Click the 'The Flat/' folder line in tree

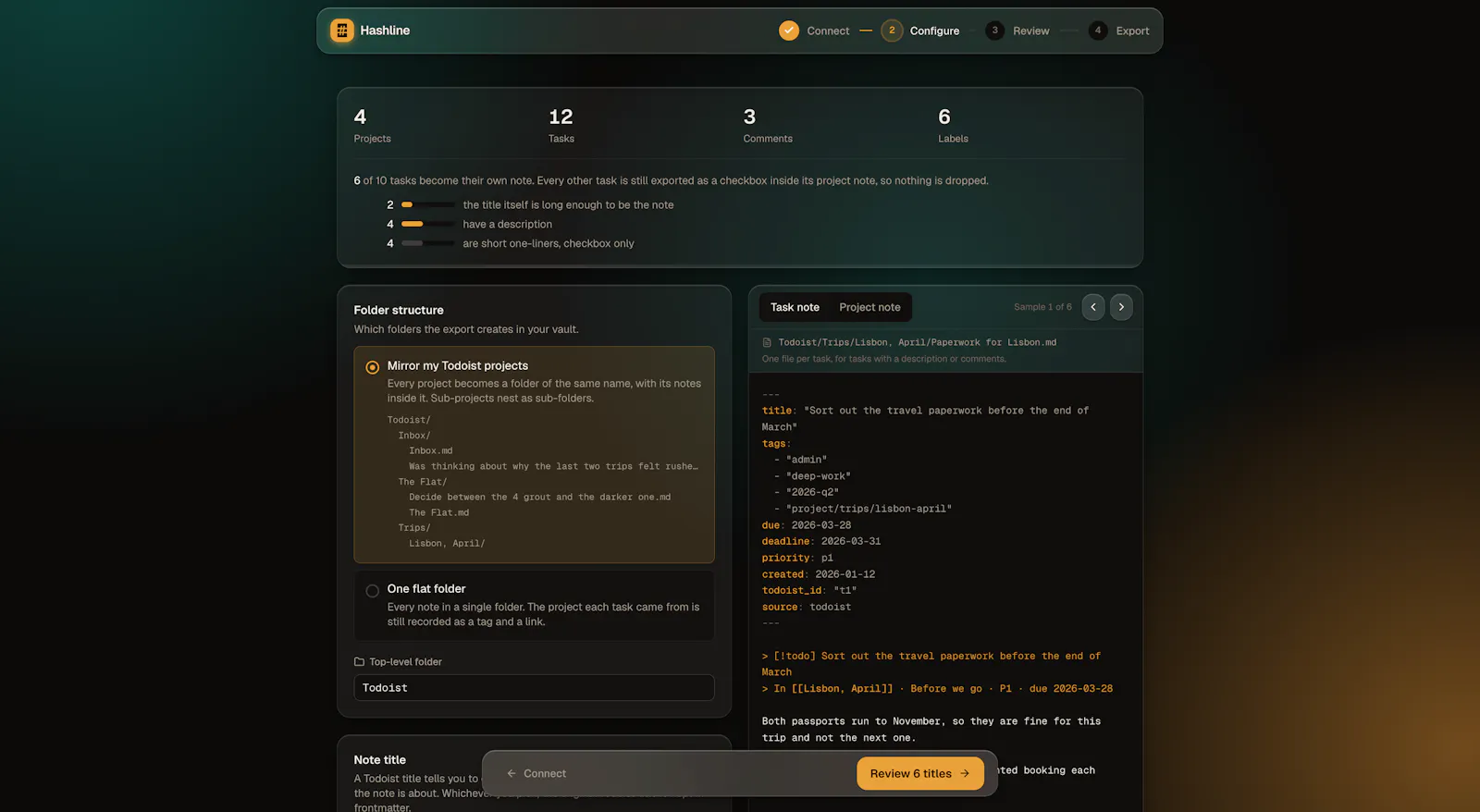tap(423, 482)
